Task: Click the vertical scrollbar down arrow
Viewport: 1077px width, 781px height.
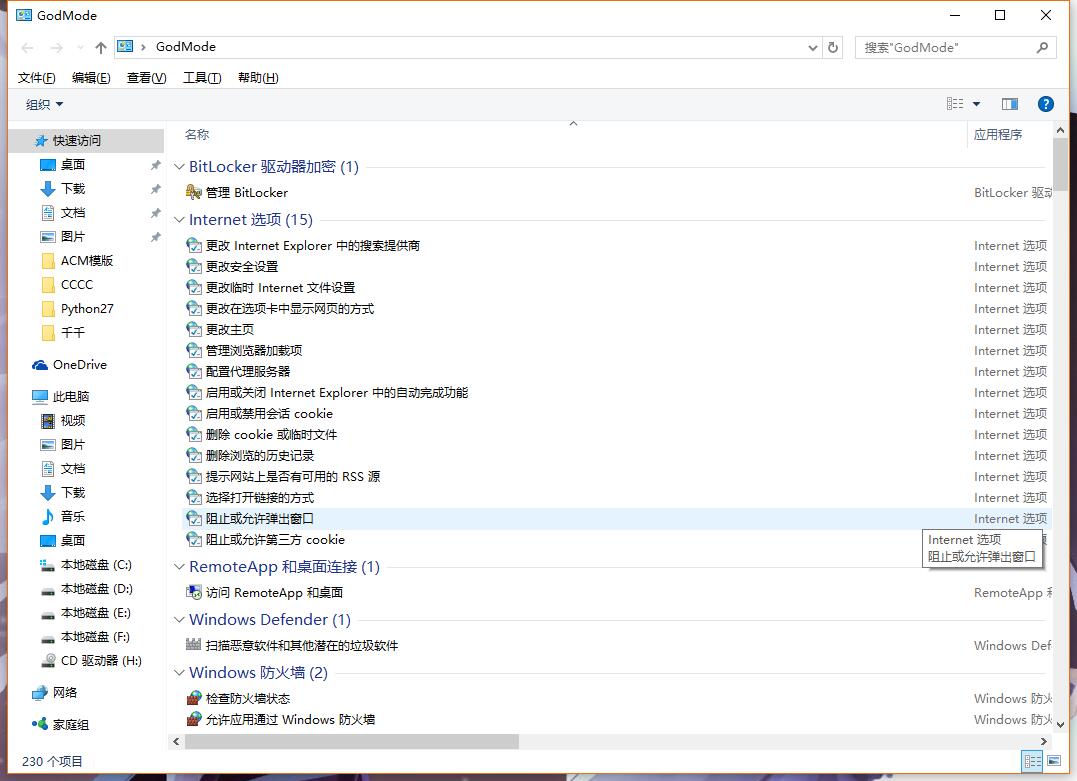Action: click(1060, 724)
